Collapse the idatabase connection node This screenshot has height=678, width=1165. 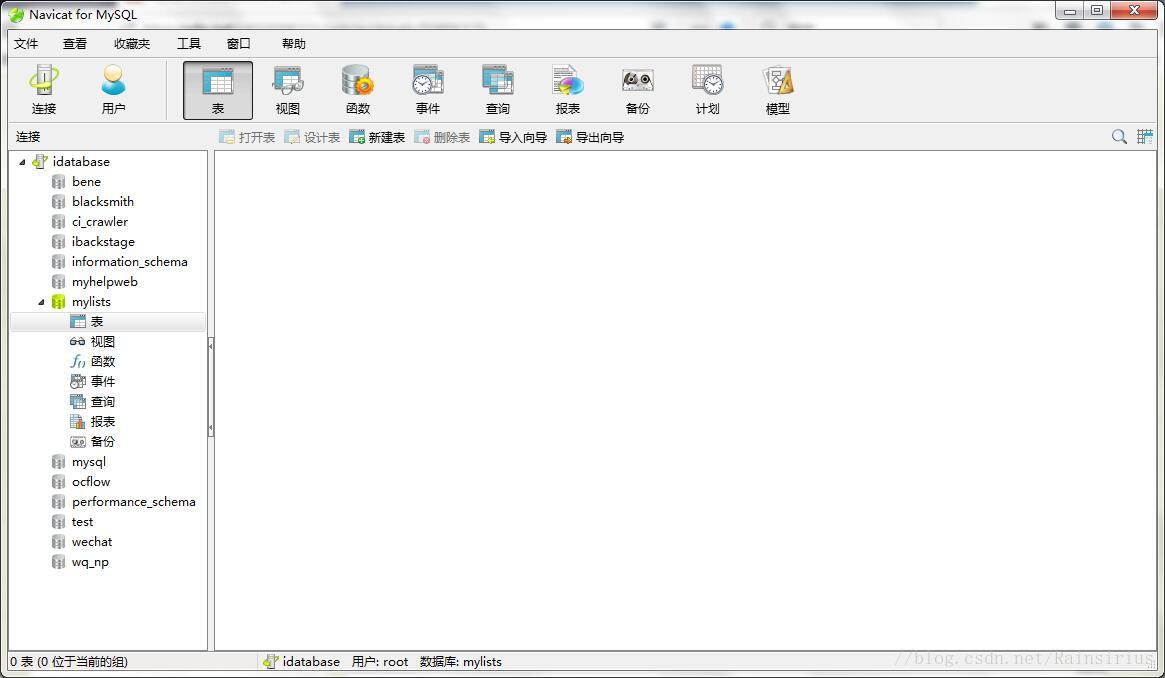click(22, 162)
